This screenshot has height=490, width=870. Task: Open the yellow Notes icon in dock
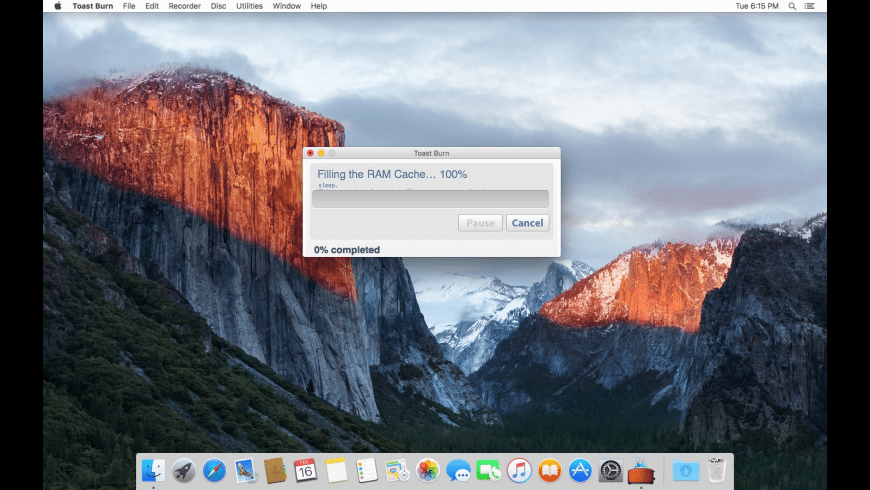[x=336, y=471]
